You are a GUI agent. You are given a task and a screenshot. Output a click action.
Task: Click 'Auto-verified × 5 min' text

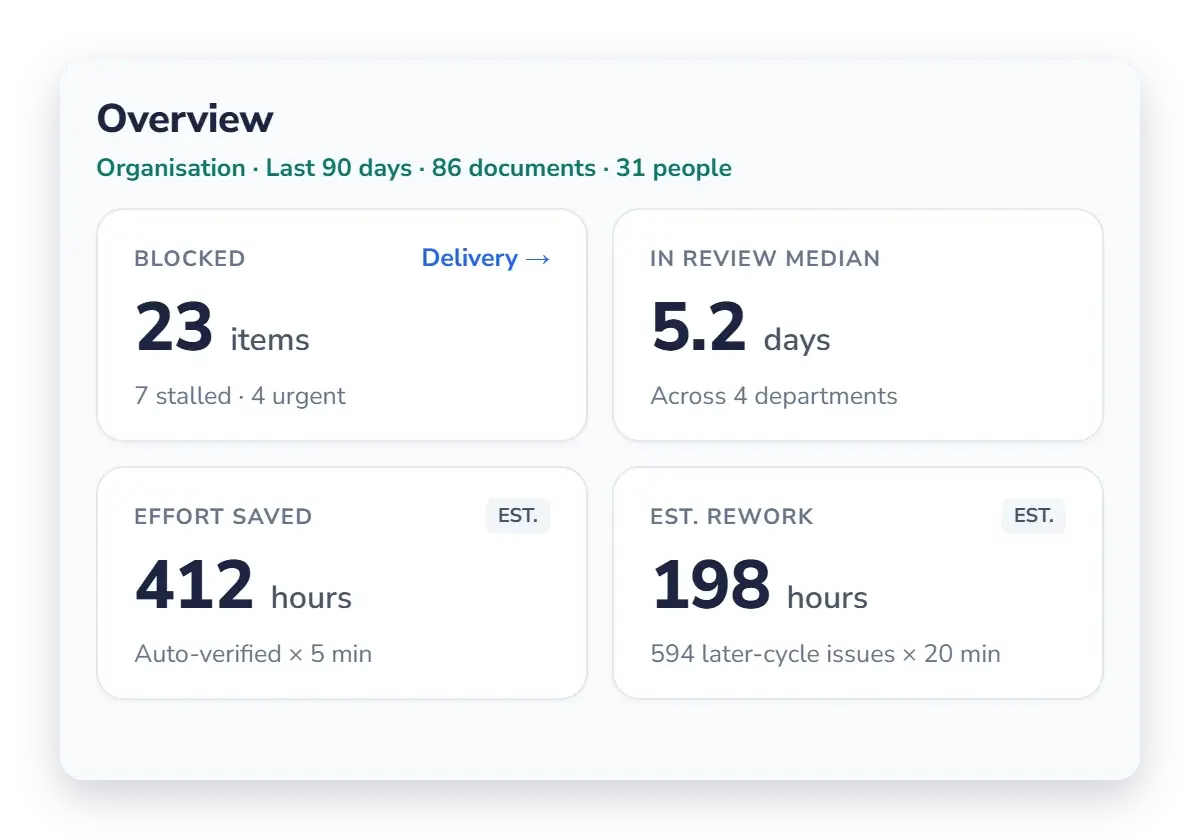click(x=253, y=654)
